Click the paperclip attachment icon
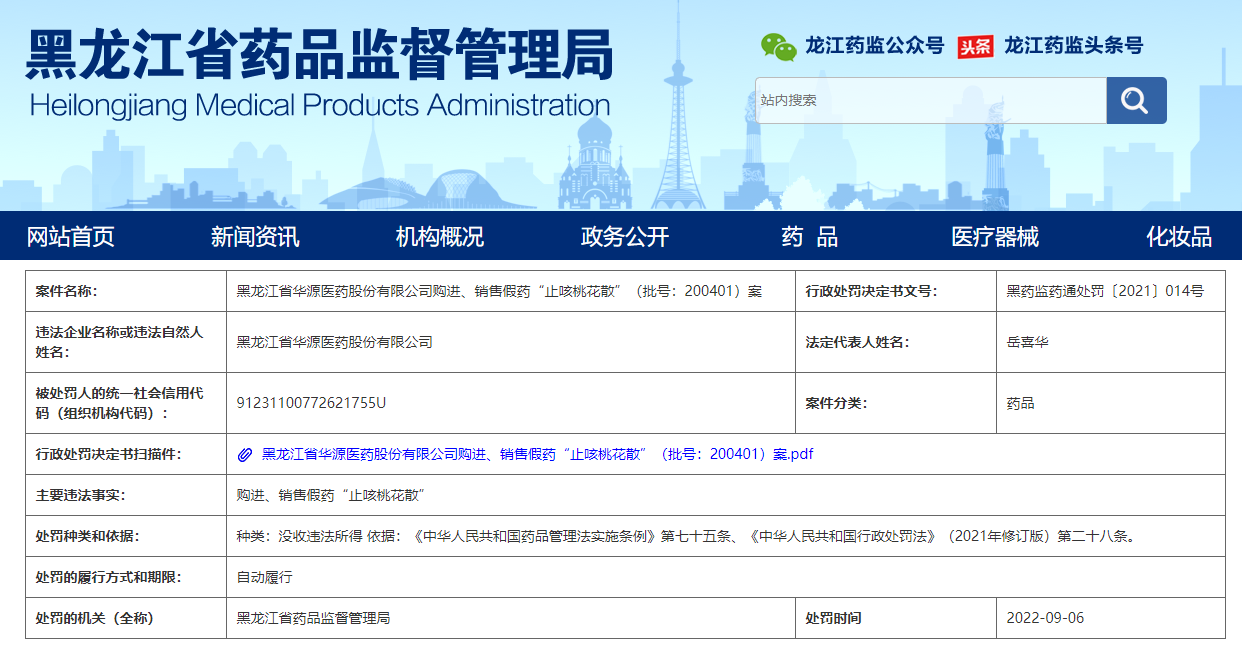 coord(244,455)
